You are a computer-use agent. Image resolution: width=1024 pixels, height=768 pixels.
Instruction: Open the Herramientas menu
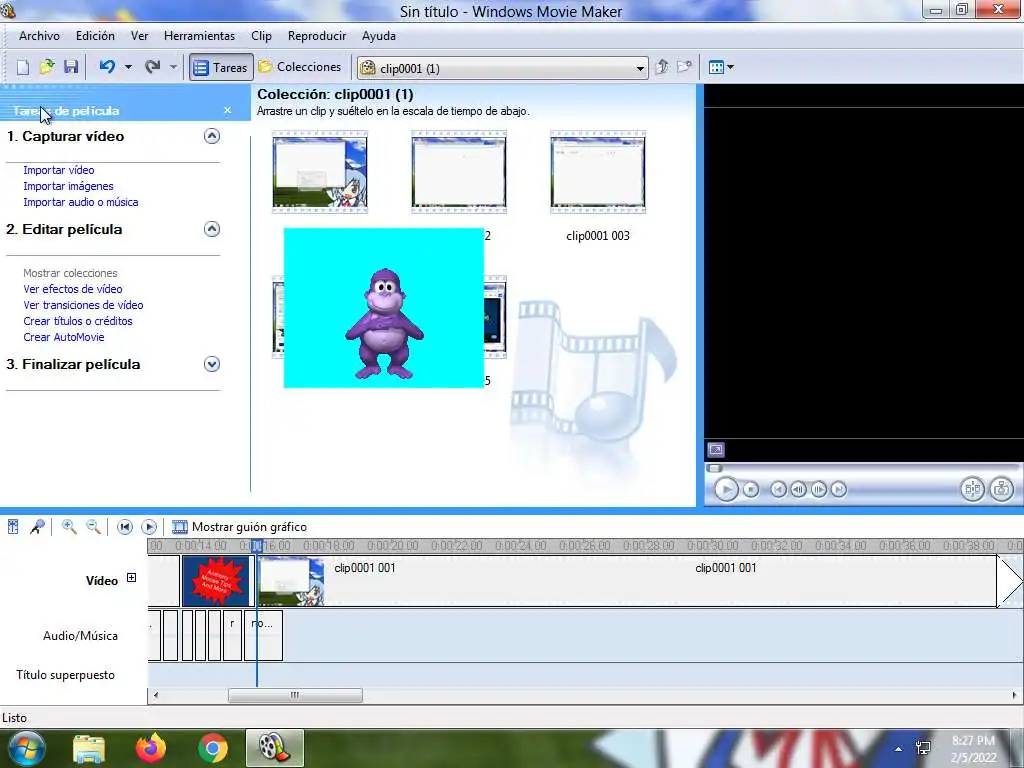199,36
